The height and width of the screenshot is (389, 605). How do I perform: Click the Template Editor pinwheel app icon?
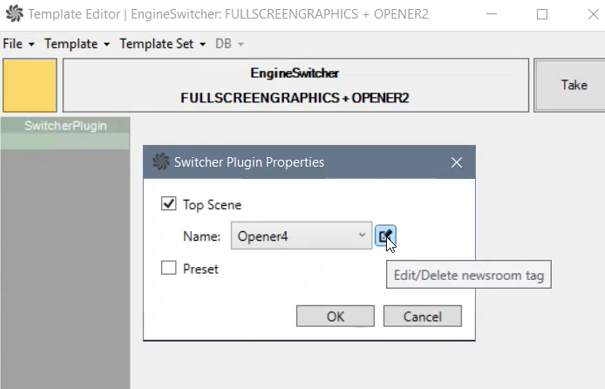14,14
